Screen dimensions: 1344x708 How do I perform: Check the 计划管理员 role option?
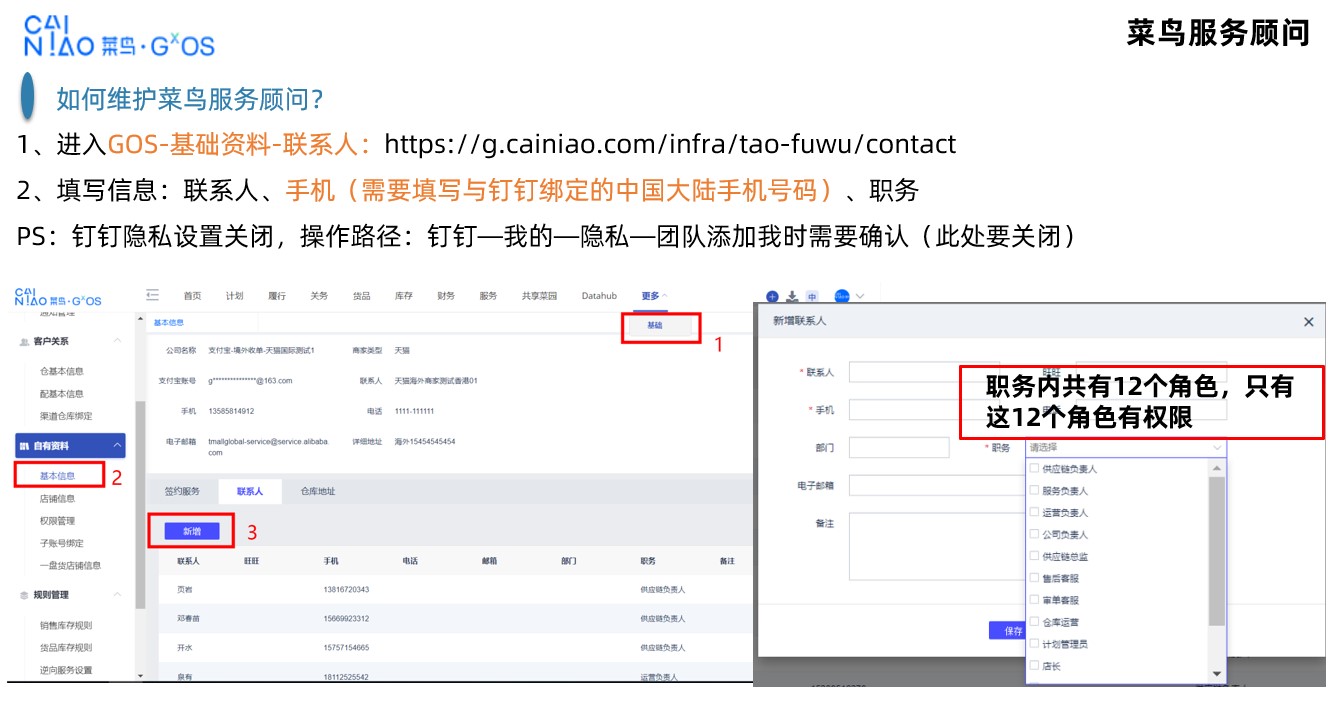pyautogui.click(x=1034, y=644)
